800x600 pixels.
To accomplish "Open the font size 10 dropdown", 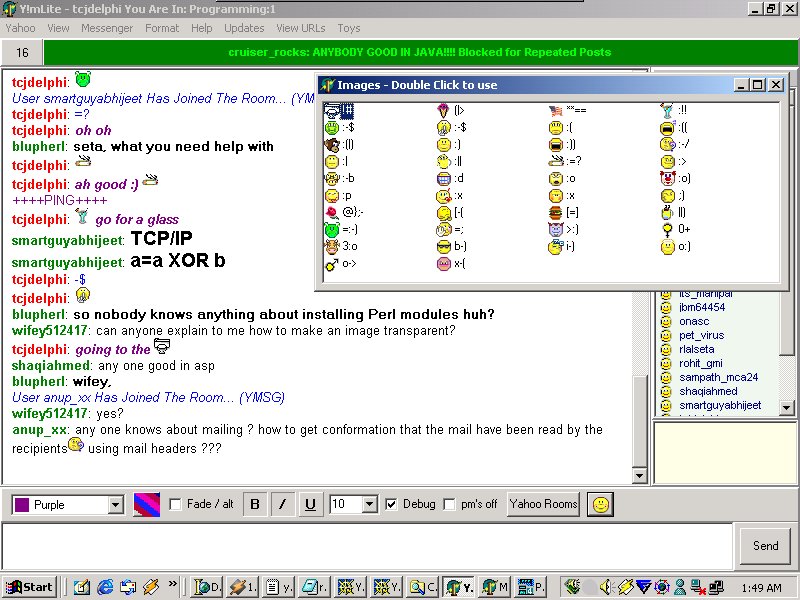I will [x=370, y=505].
